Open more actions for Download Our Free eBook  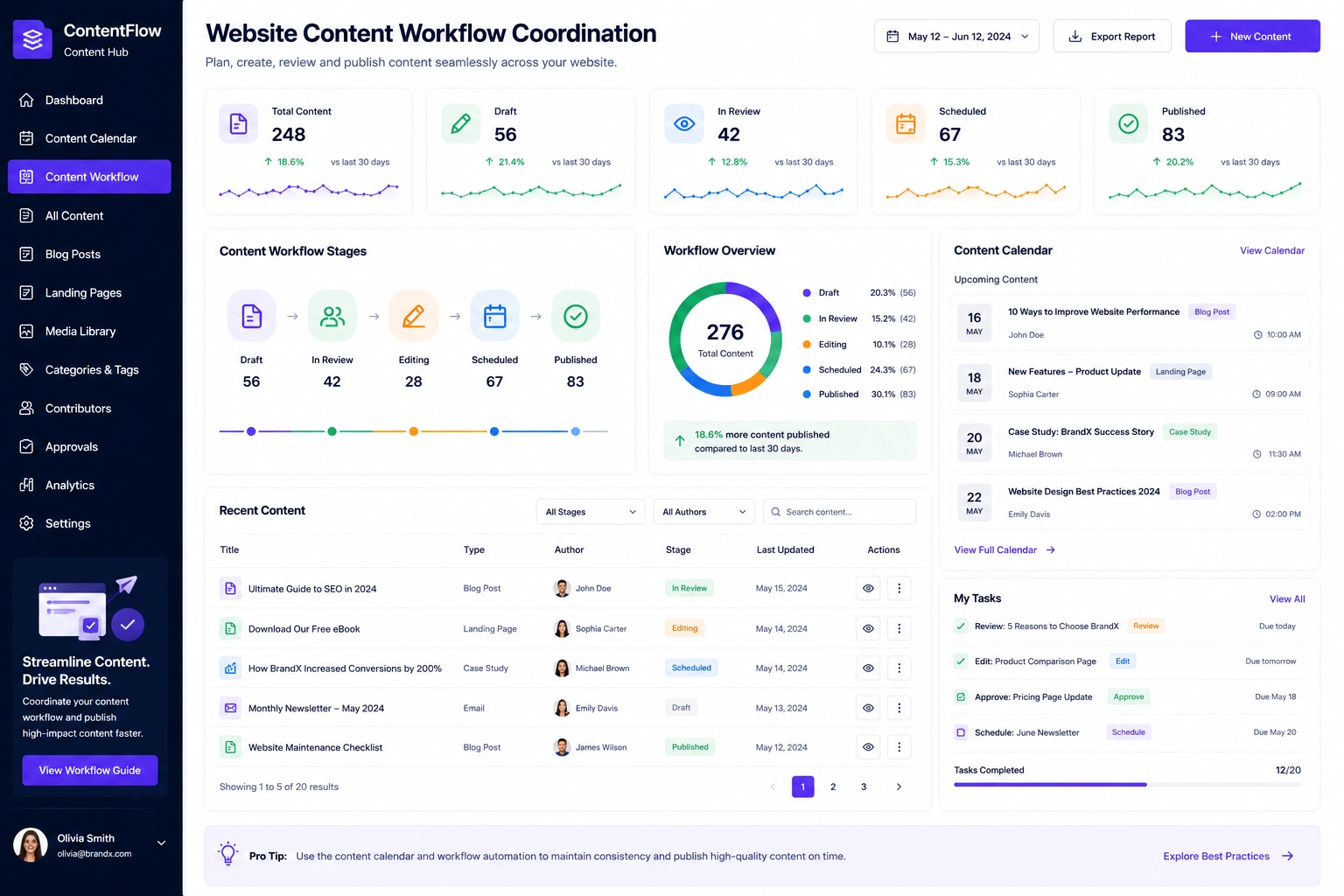pos(899,628)
